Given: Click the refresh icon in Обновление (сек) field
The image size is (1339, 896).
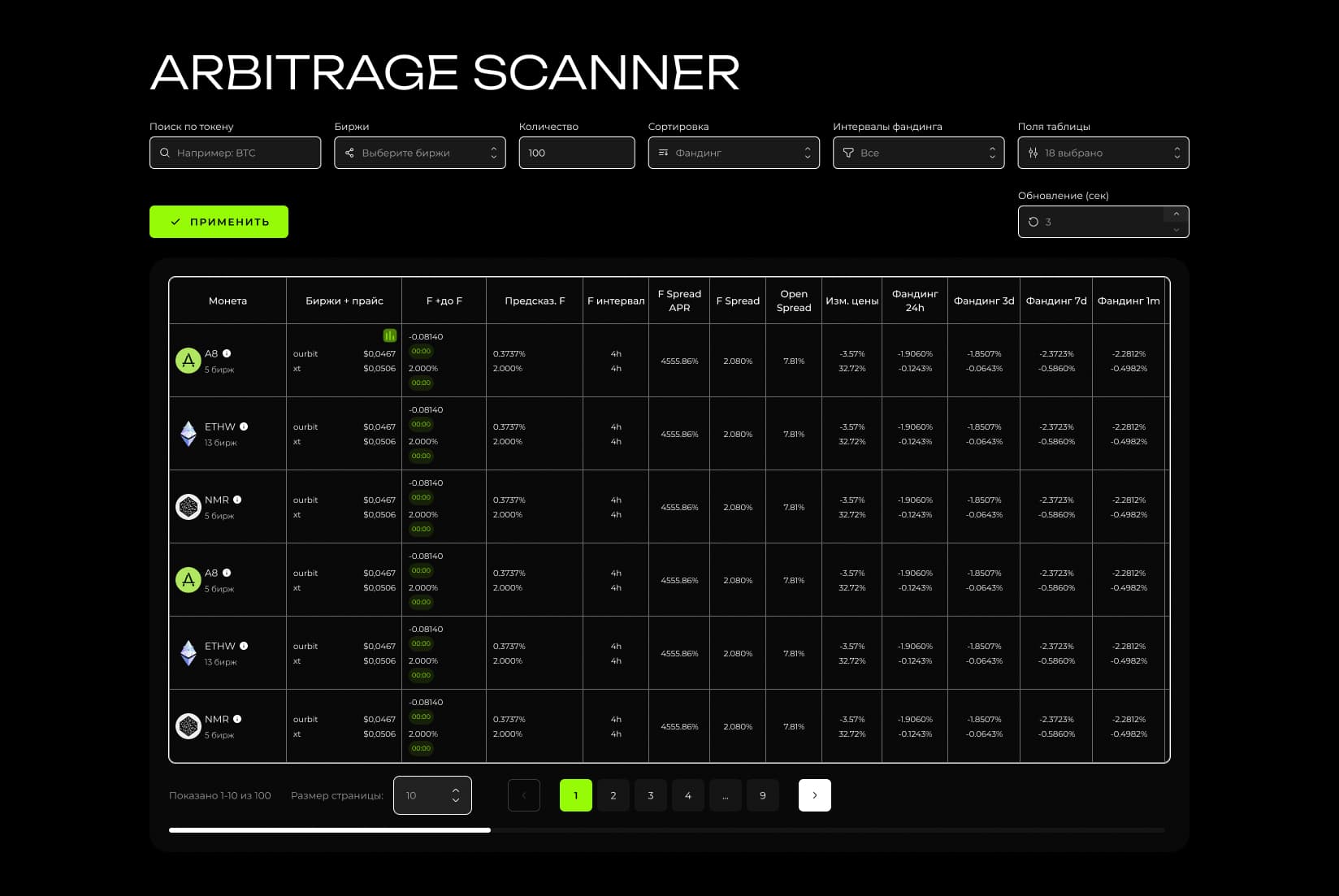Looking at the screenshot, I should (1033, 222).
